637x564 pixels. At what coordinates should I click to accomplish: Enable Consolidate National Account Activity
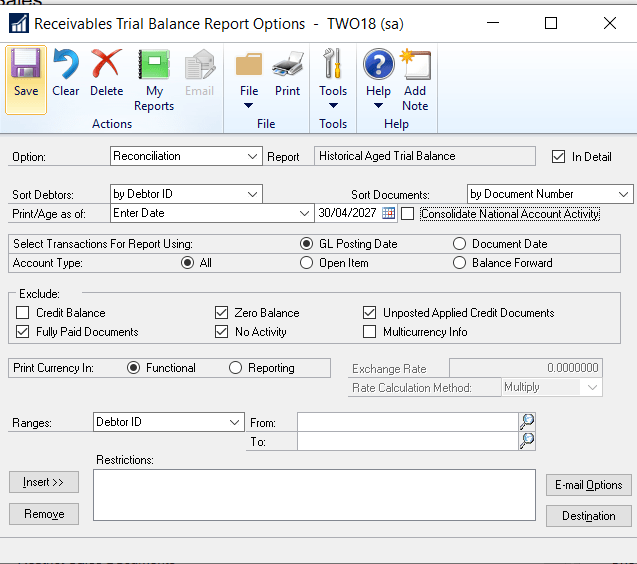click(407, 214)
